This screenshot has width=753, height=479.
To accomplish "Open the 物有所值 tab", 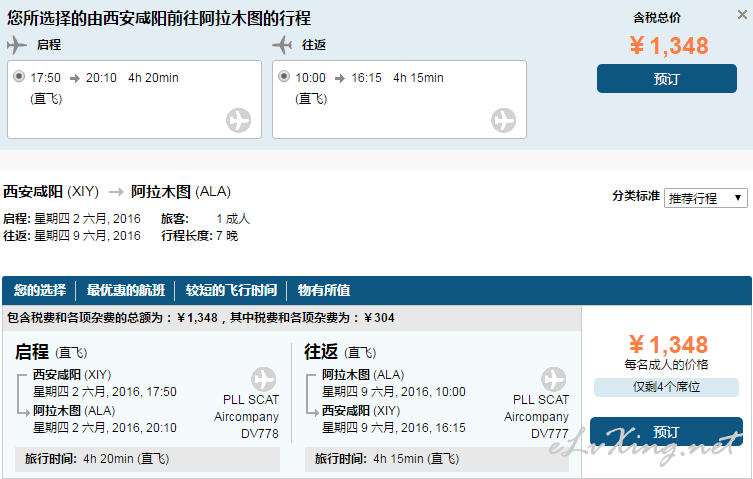I will pos(324,290).
